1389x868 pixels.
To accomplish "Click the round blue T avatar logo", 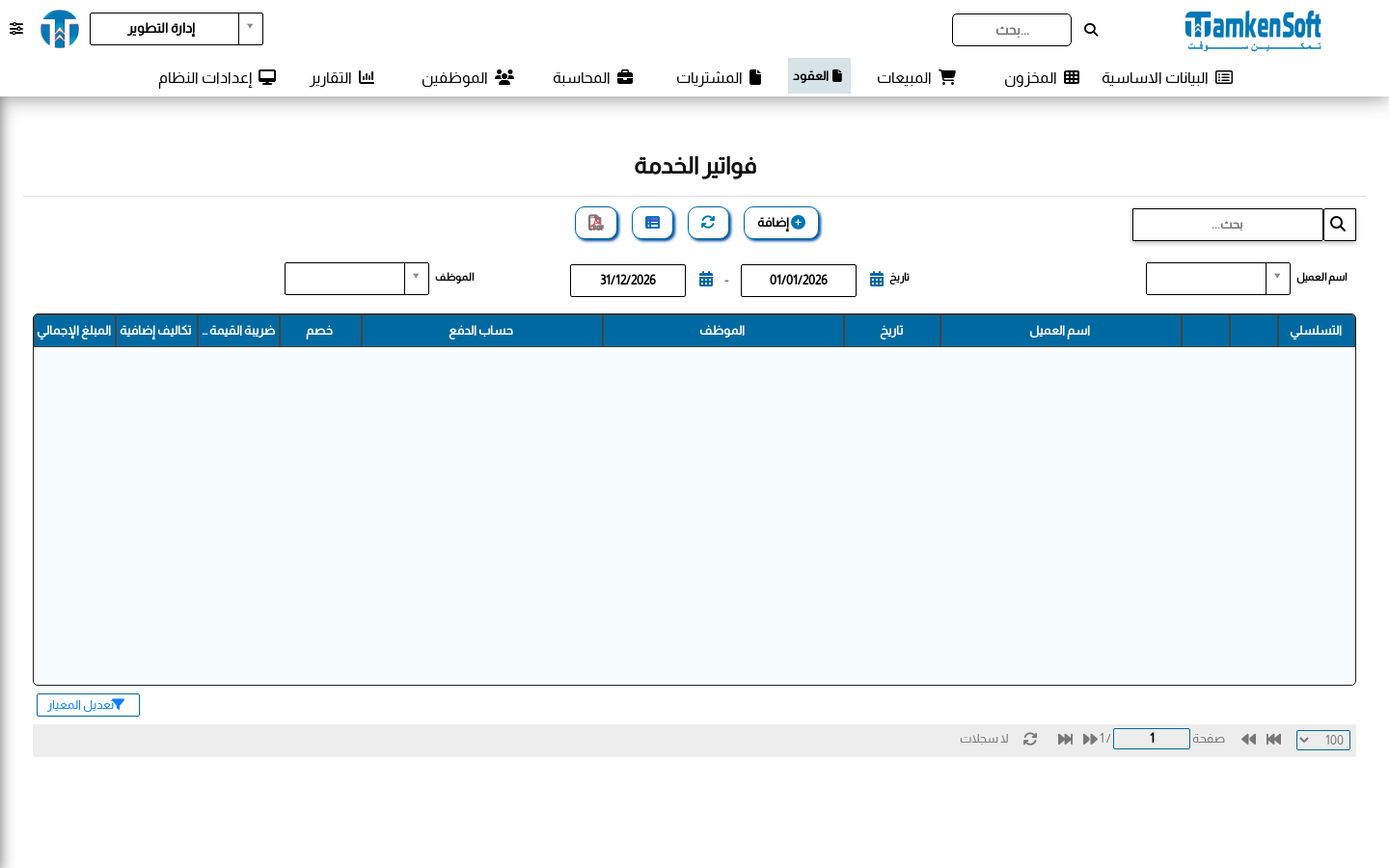I will [60, 29].
